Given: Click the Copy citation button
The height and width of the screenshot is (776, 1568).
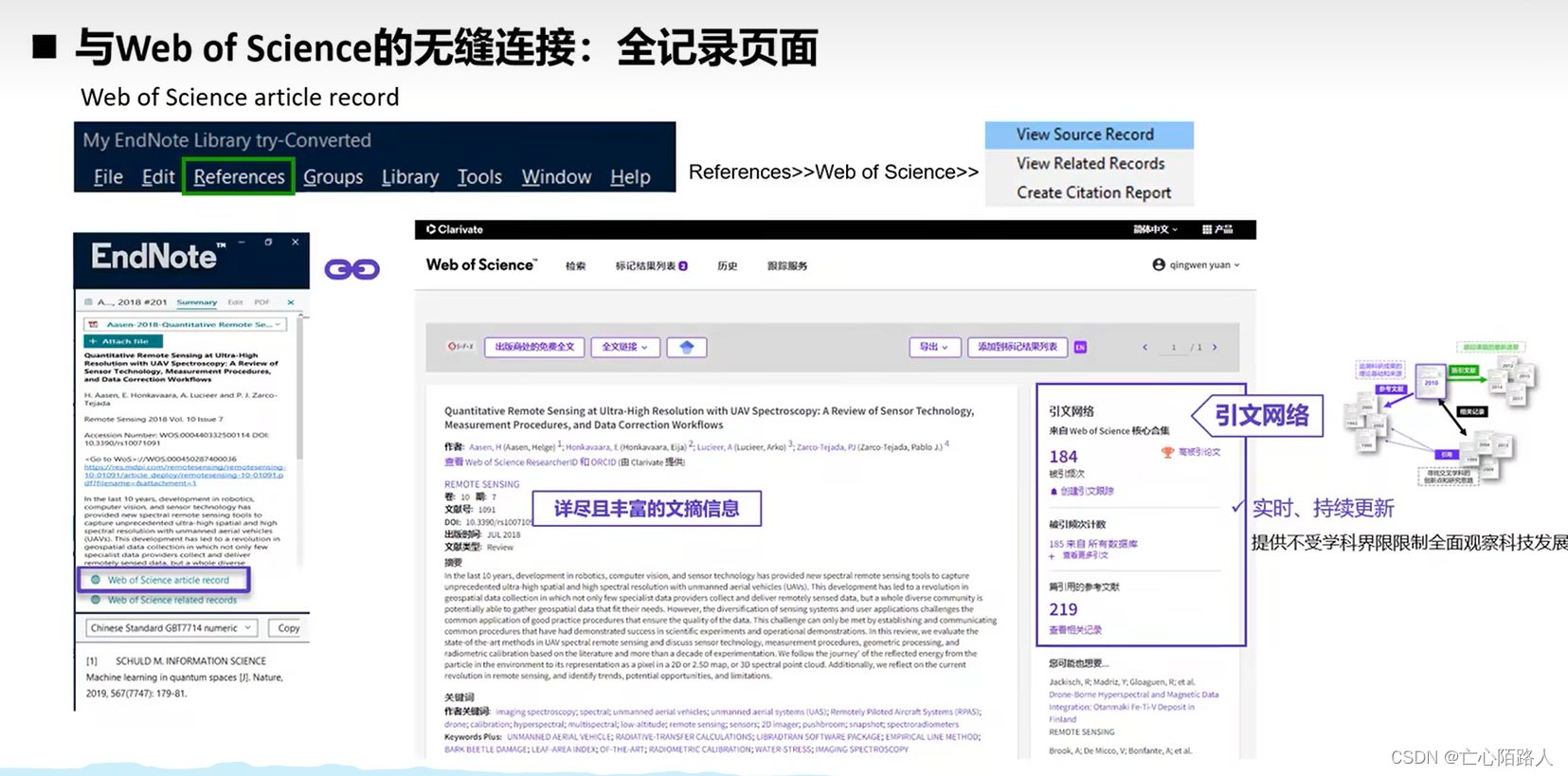Looking at the screenshot, I should 288,628.
